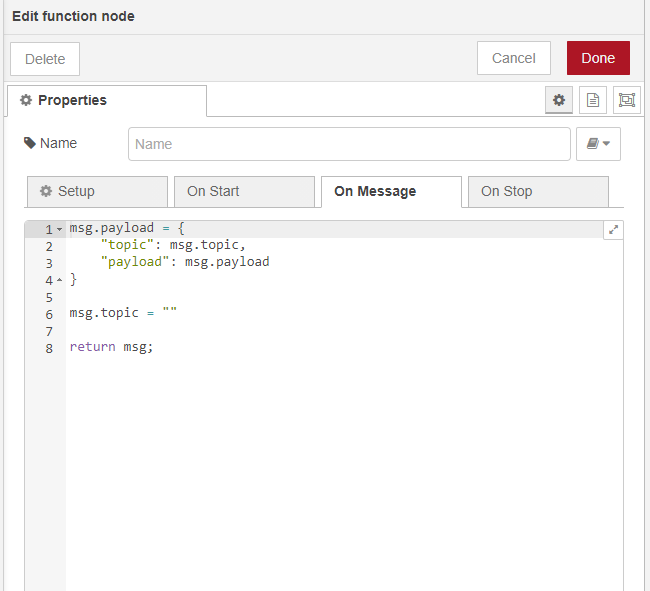Click the 'msg.payload = {' line
650x591 pixels.
127,228
